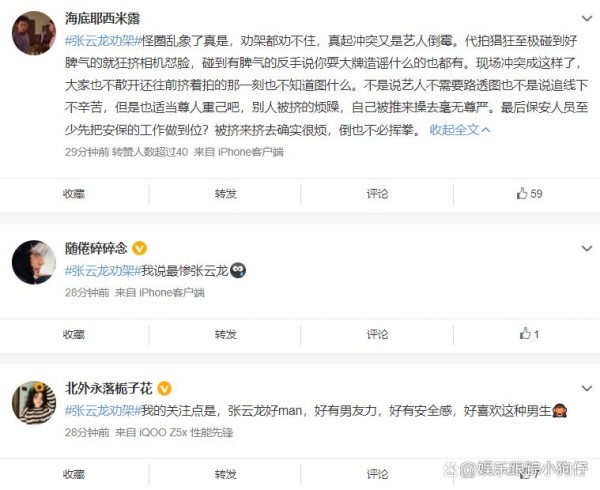600x490 pixels.
Task: Expand options chevron on 海底耶西米露's post
Action: pyautogui.click(x=587, y=18)
